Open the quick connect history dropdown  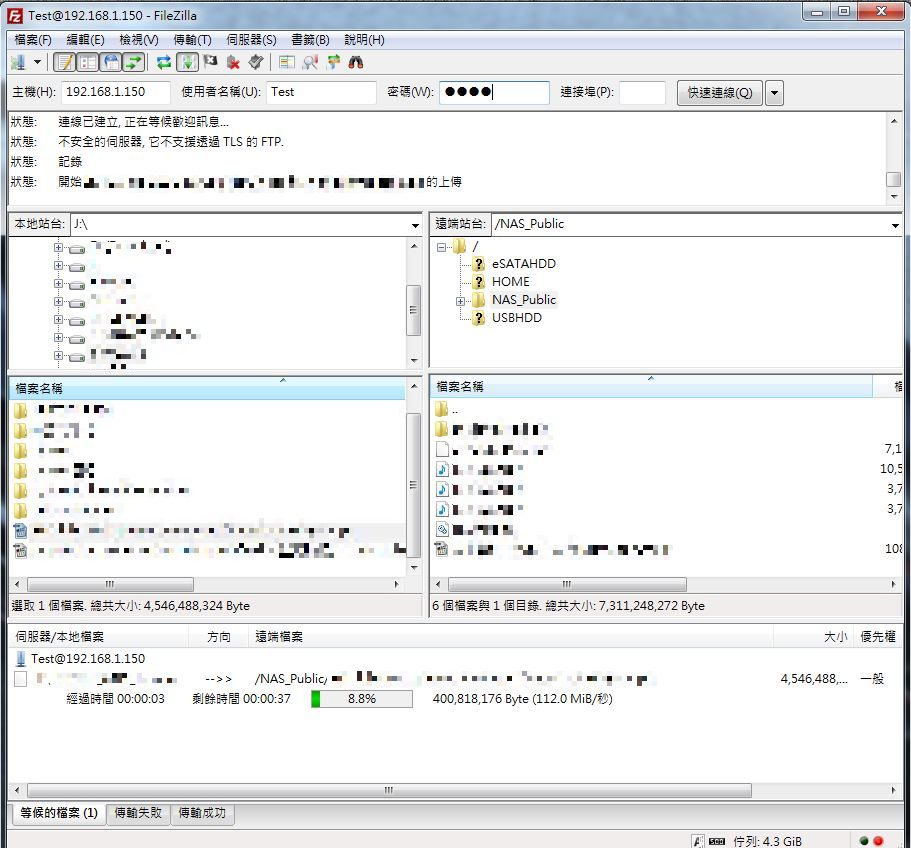(x=774, y=93)
